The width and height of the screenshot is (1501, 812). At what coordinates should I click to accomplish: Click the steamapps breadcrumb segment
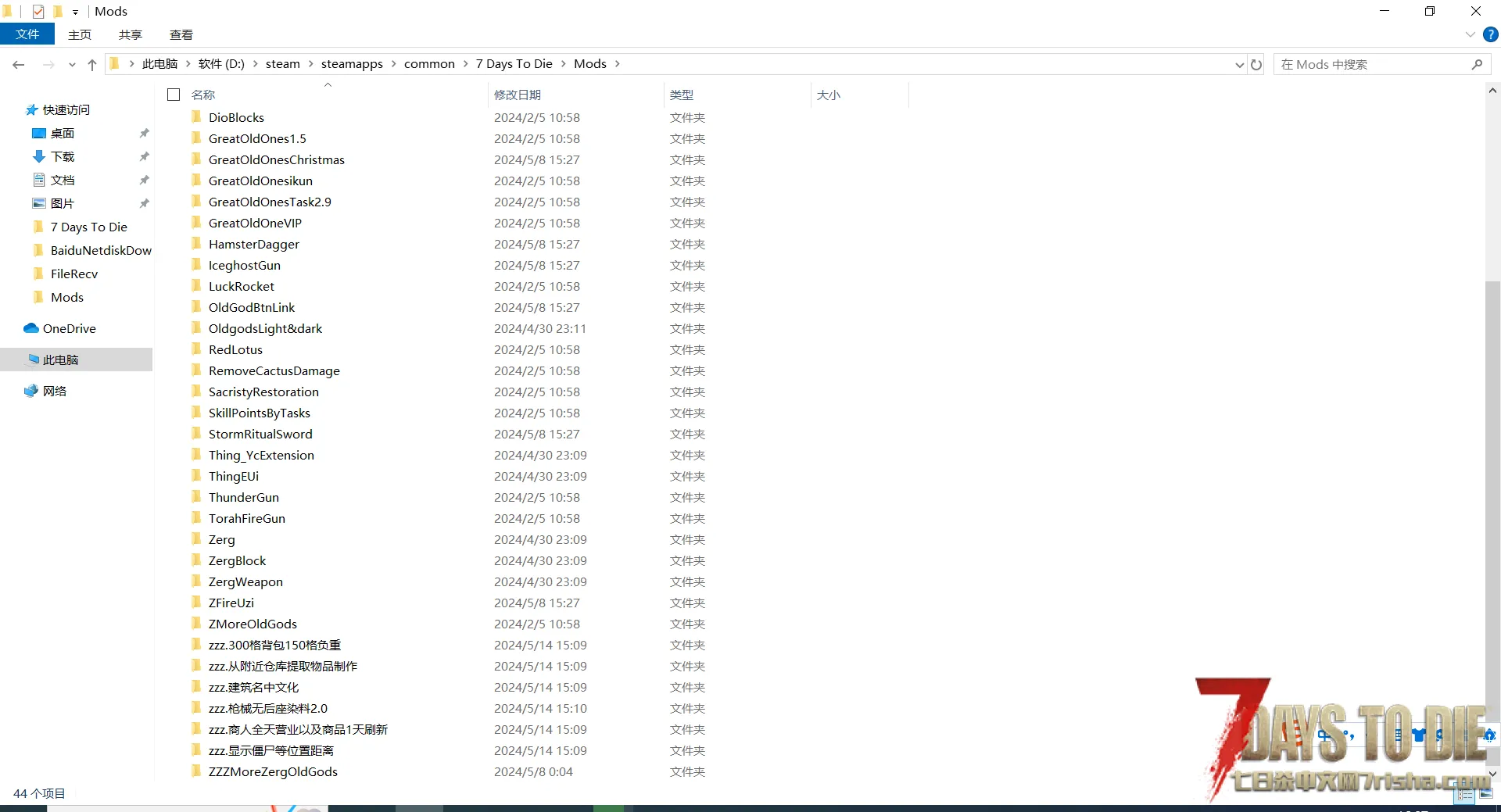pyautogui.click(x=352, y=64)
